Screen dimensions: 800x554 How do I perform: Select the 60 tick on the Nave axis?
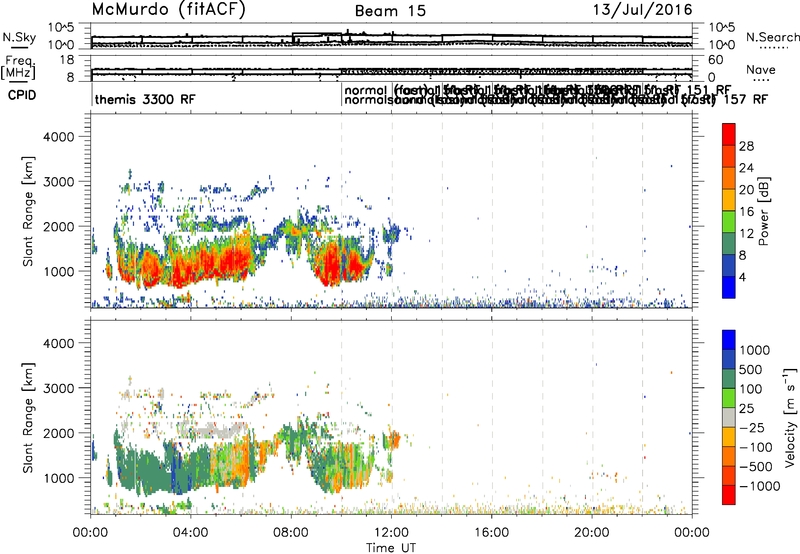point(716,60)
